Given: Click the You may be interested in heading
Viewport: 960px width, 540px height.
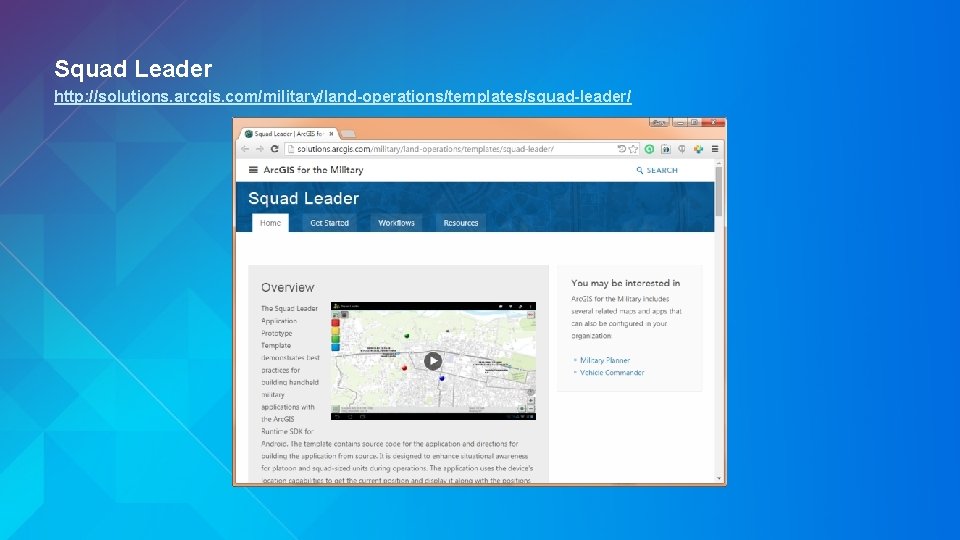Looking at the screenshot, I should [626, 283].
